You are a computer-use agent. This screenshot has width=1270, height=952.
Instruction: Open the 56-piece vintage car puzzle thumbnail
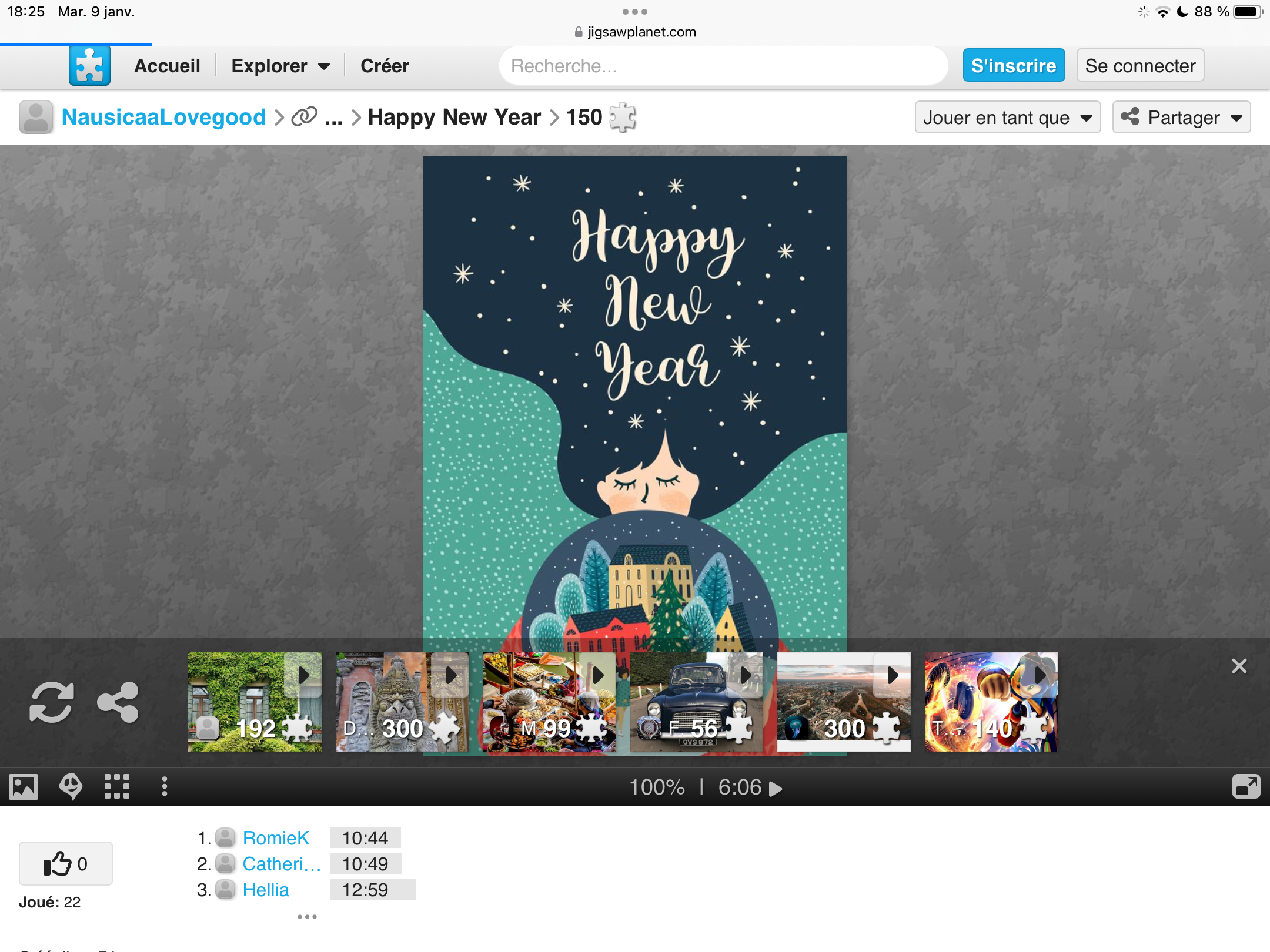pos(696,702)
